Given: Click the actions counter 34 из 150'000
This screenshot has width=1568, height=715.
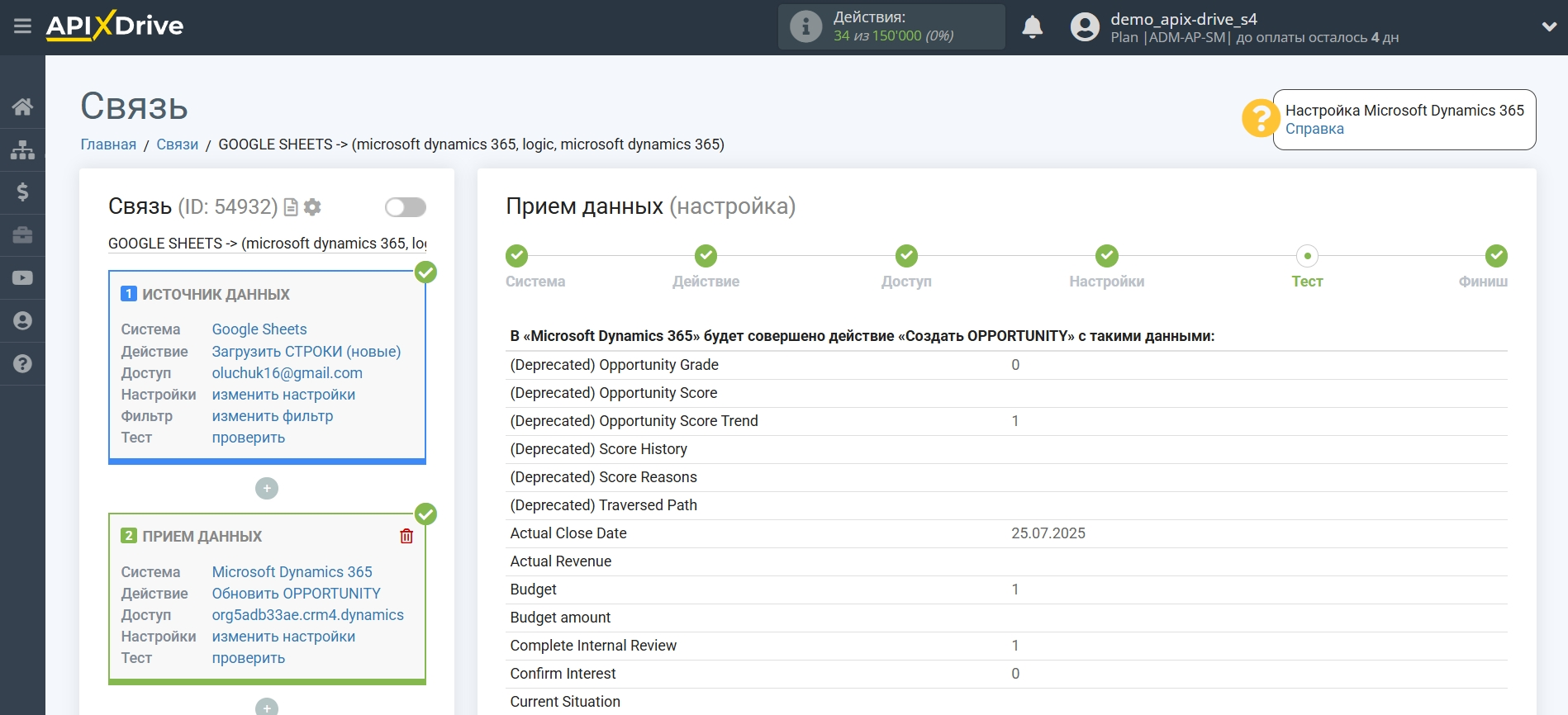Looking at the screenshot, I should click(x=893, y=36).
